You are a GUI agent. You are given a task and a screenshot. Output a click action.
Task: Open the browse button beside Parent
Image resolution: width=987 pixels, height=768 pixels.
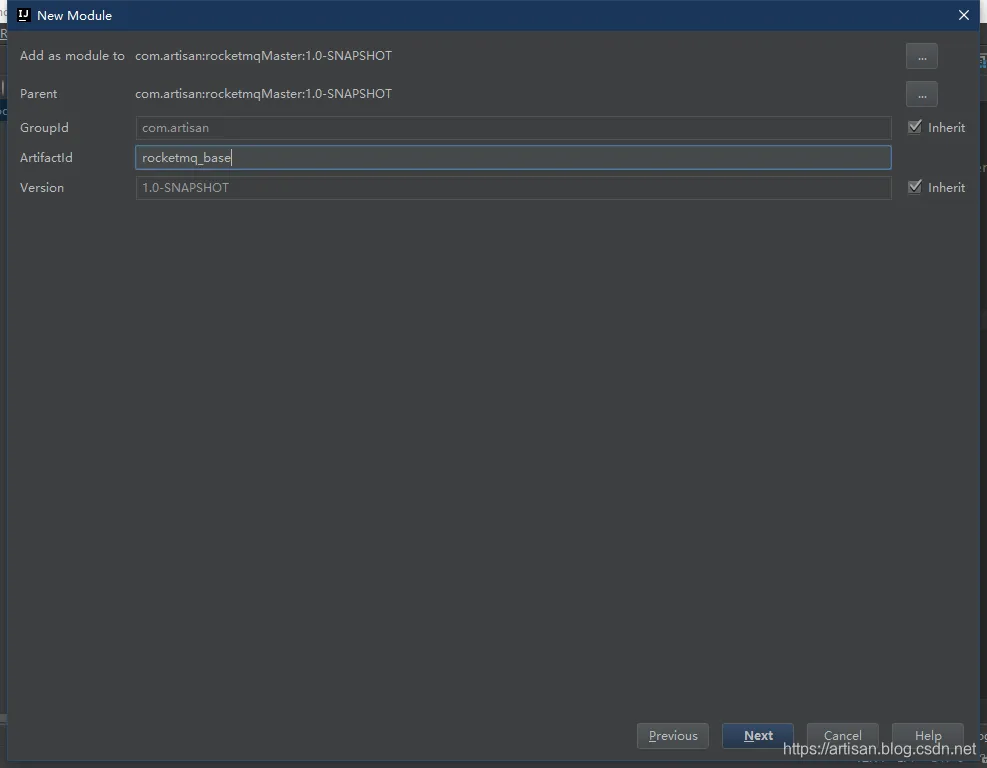pos(921,94)
